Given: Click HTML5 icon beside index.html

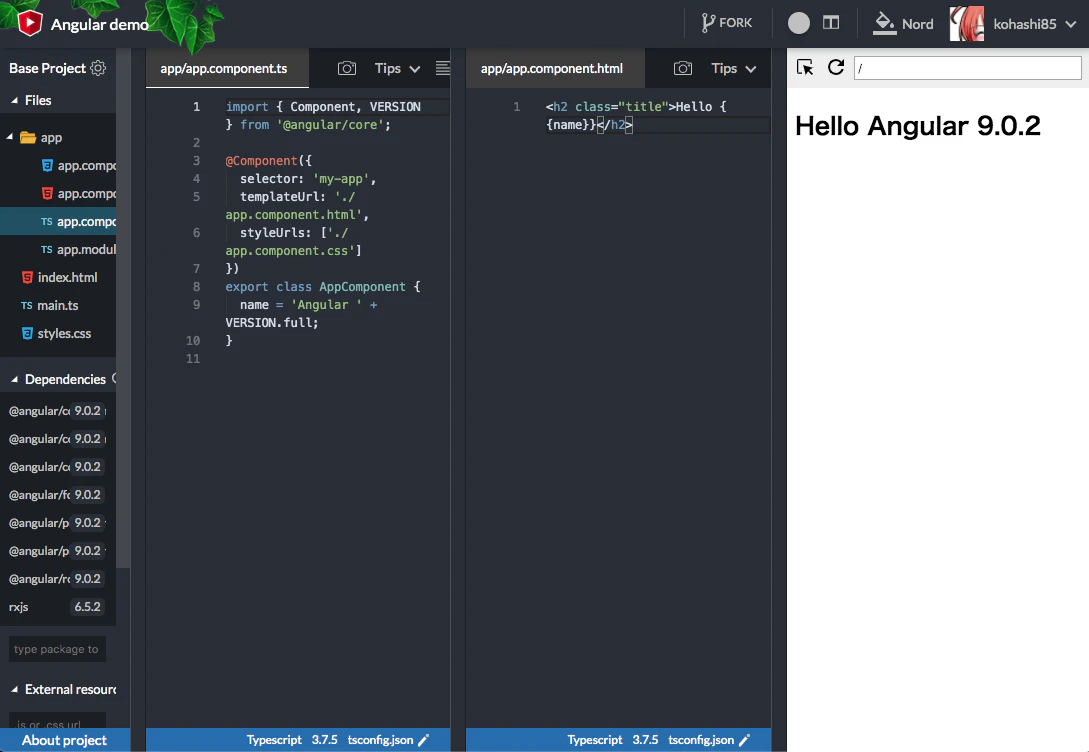Looking at the screenshot, I should (27, 277).
